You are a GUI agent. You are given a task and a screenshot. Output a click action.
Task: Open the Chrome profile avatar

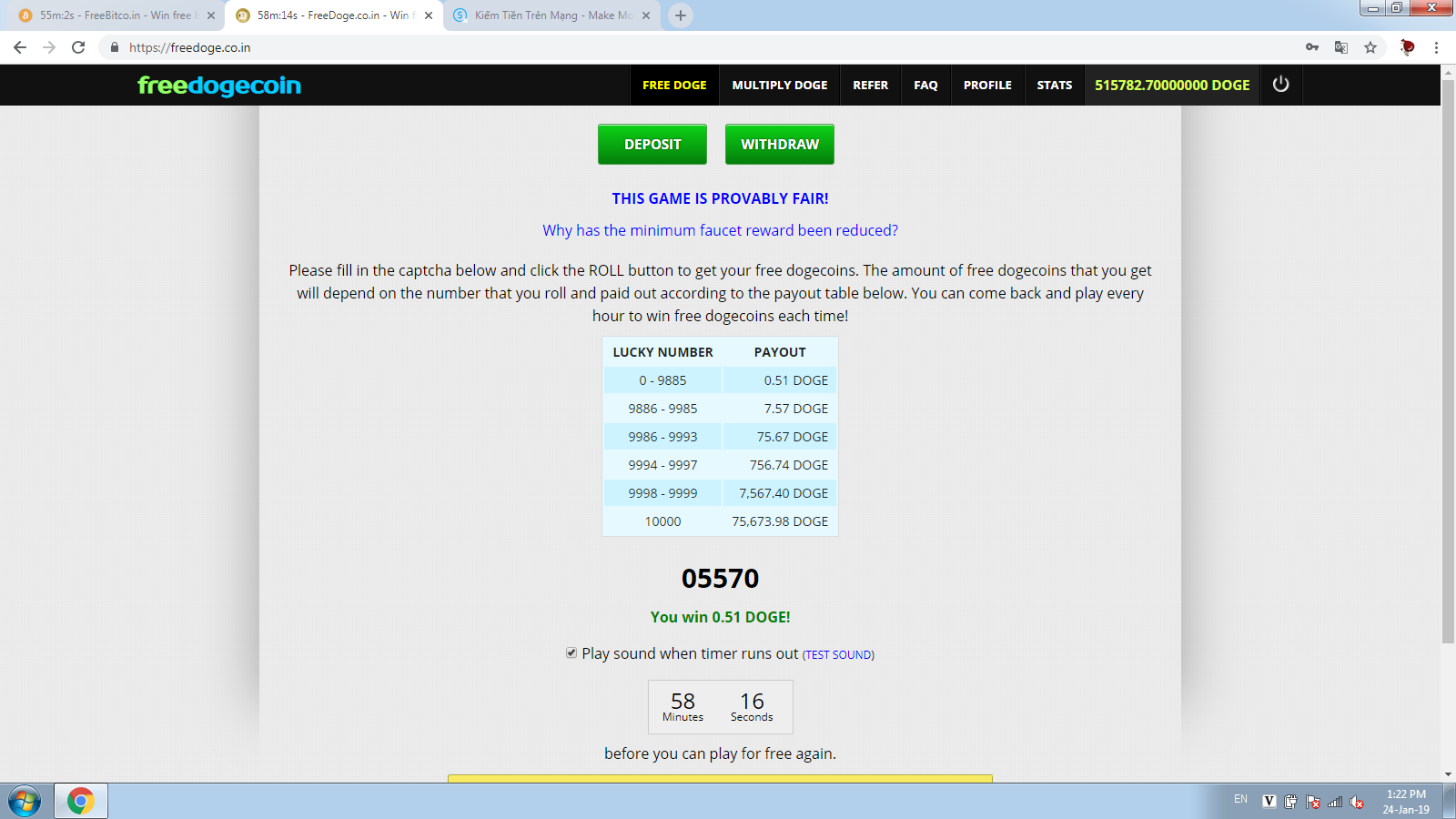(1407, 47)
